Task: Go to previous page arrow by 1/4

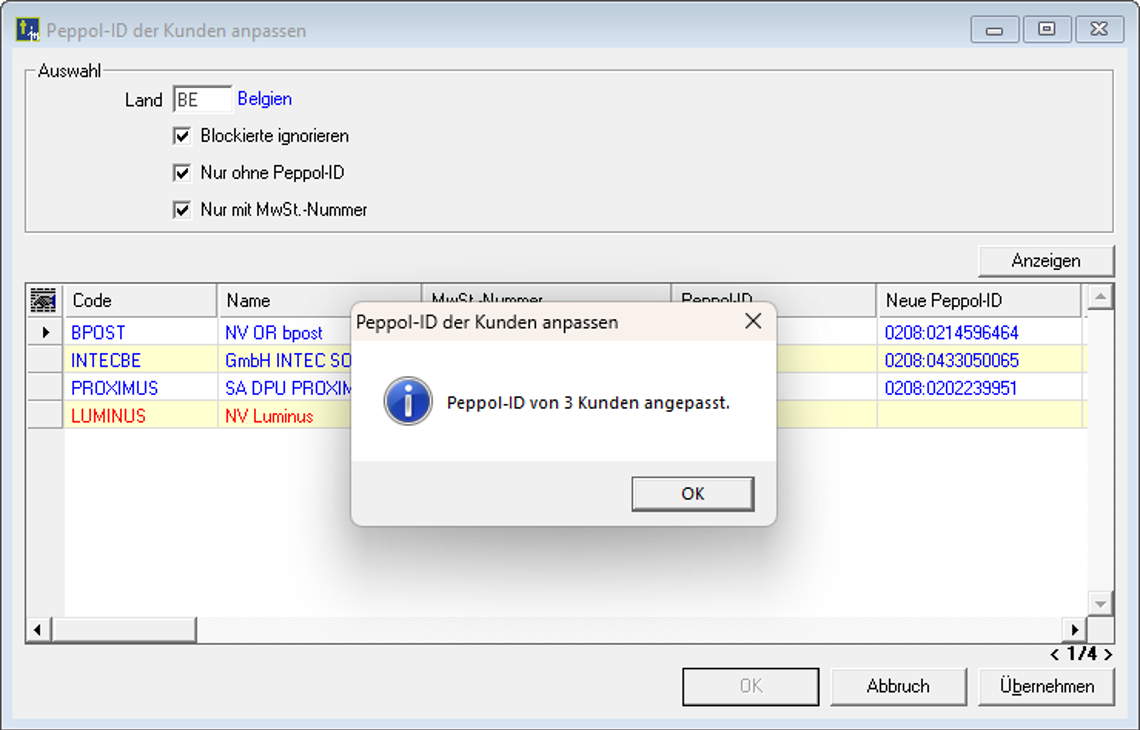Action: (x=1056, y=654)
